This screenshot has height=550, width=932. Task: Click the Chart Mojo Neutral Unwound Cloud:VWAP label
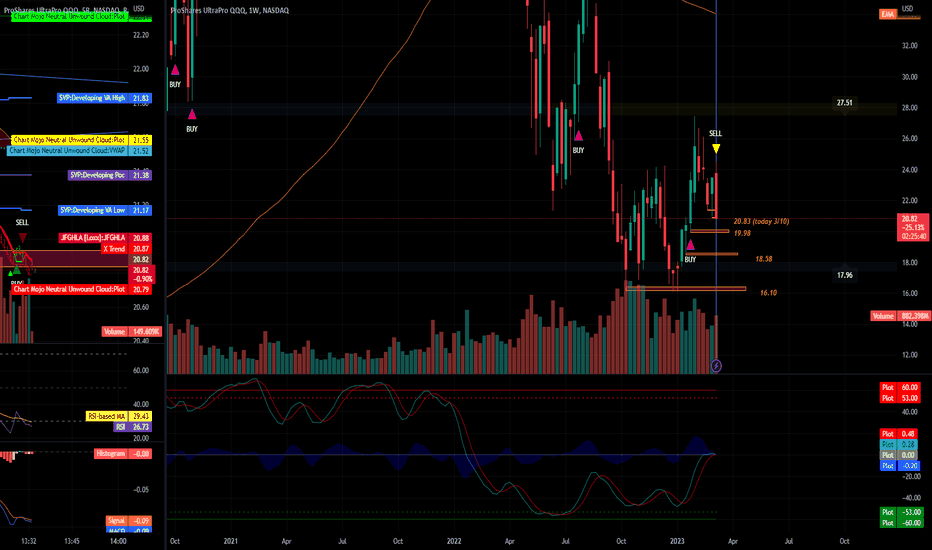67,151
